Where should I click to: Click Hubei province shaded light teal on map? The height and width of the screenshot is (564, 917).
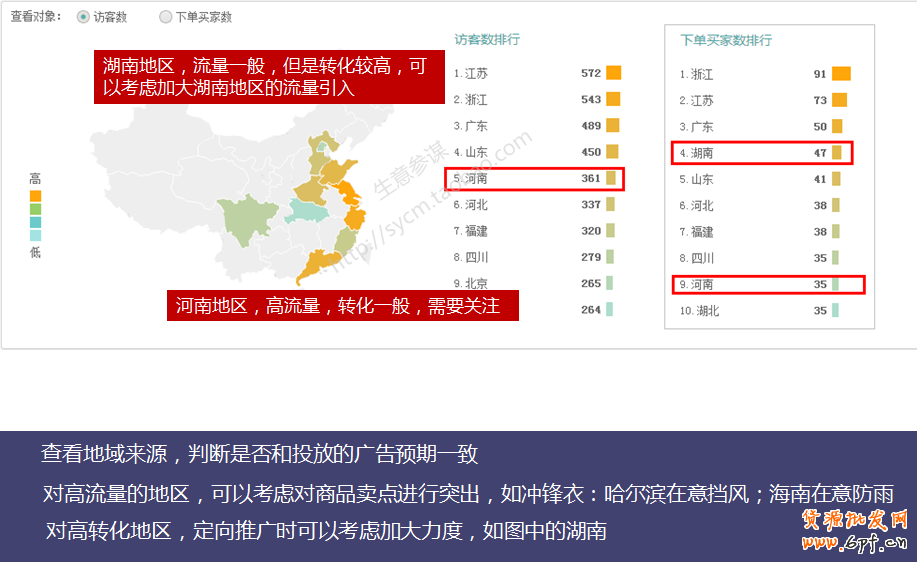click(x=307, y=211)
